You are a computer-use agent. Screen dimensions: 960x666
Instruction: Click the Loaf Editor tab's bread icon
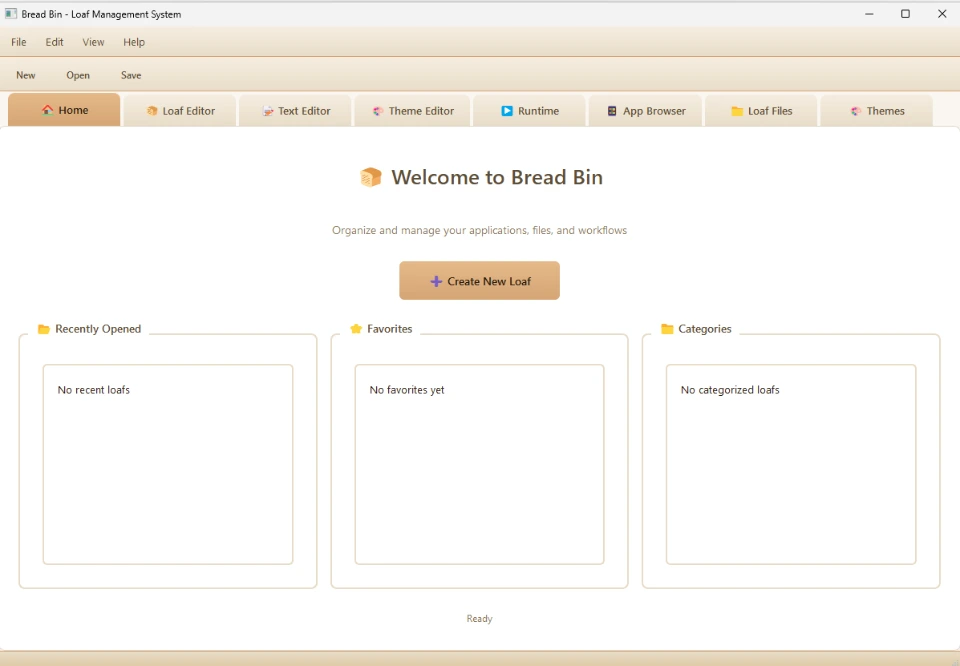(x=152, y=111)
